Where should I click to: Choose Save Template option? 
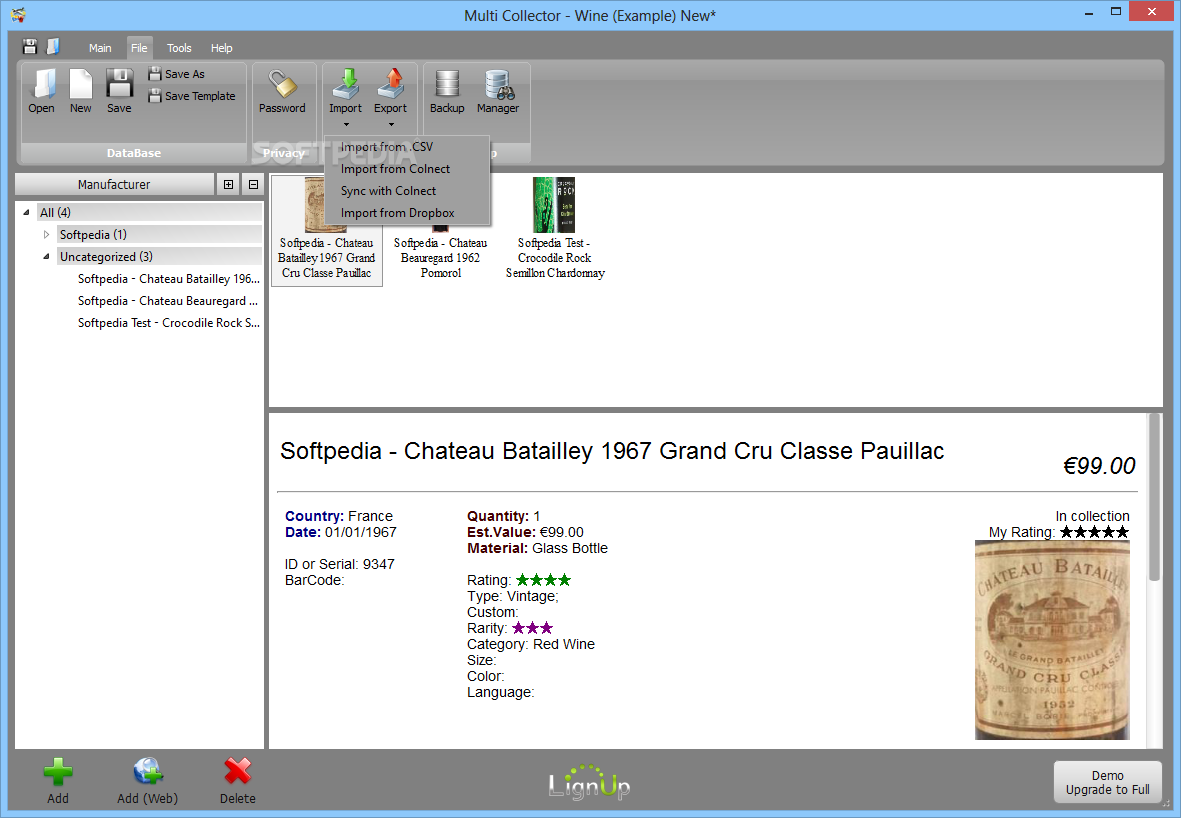point(192,96)
